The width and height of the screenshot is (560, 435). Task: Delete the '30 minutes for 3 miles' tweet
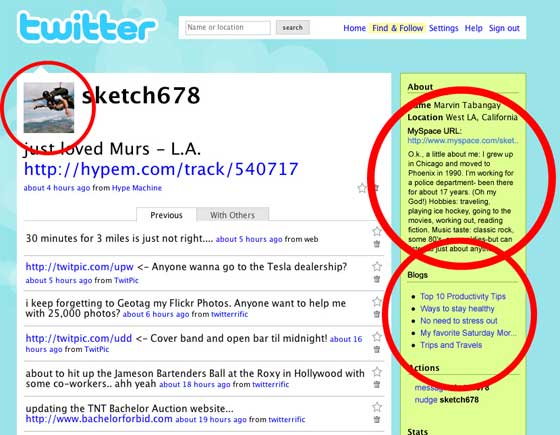pos(377,244)
